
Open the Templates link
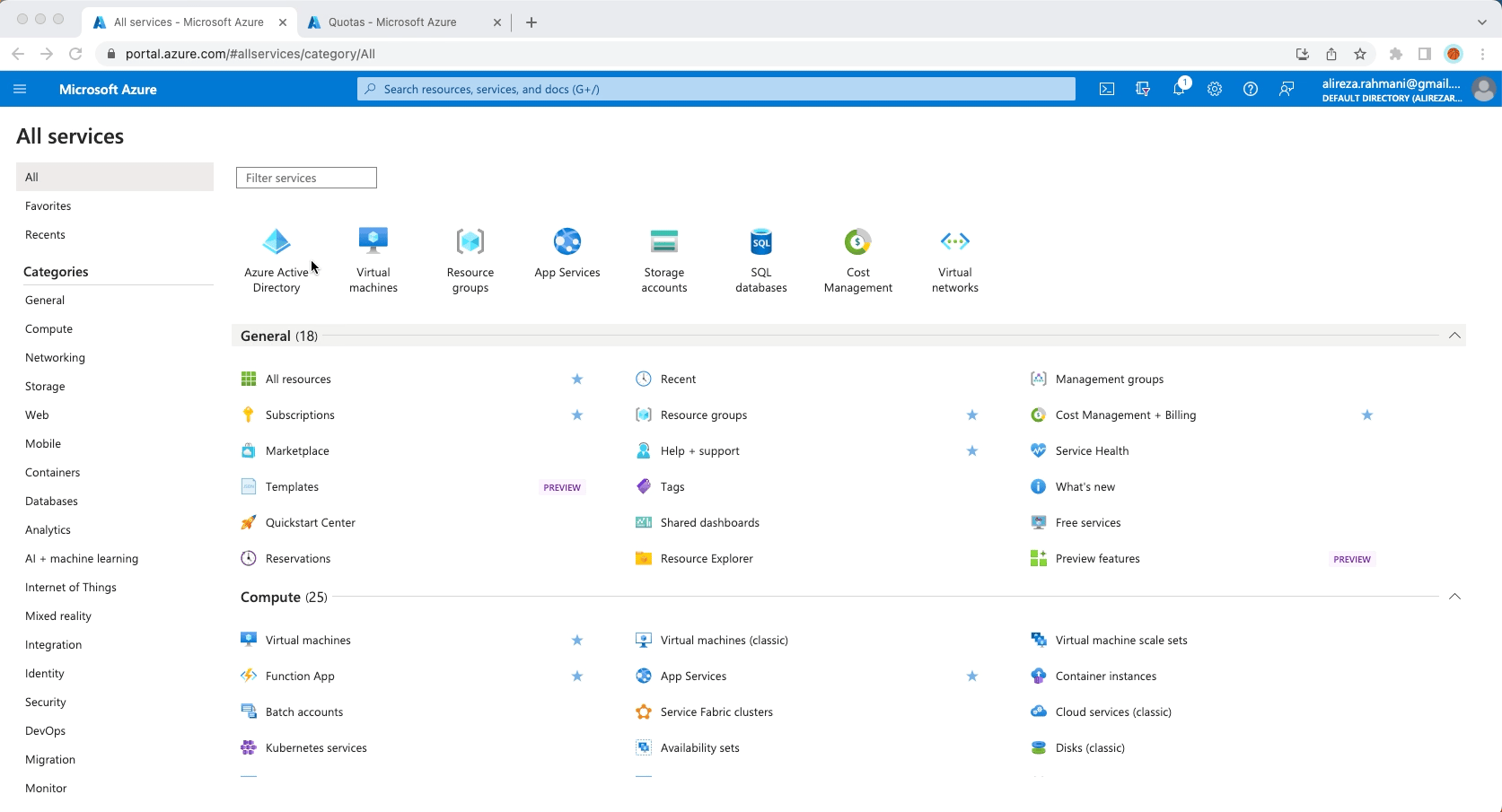(x=292, y=486)
